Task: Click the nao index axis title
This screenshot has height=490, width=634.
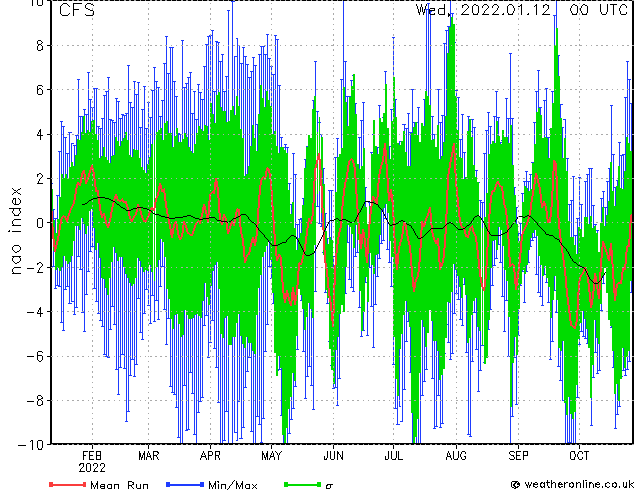Action: coord(15,231)
